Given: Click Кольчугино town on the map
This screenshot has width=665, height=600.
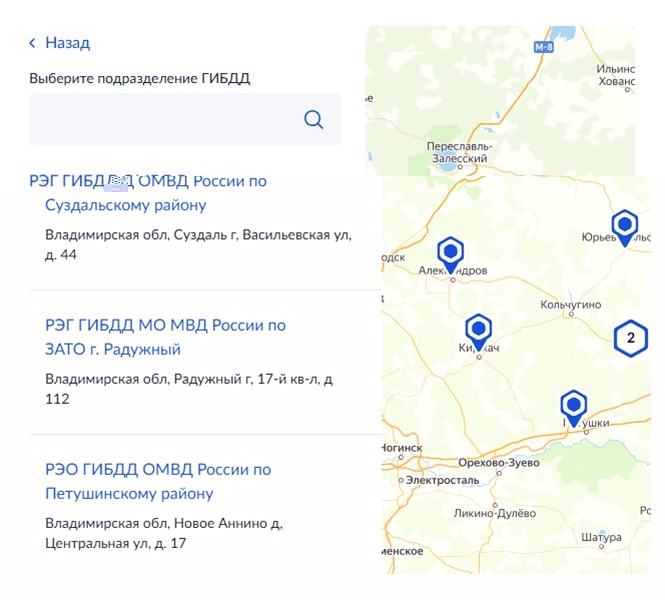Looking at the screenshot, I should coord(570,304).
